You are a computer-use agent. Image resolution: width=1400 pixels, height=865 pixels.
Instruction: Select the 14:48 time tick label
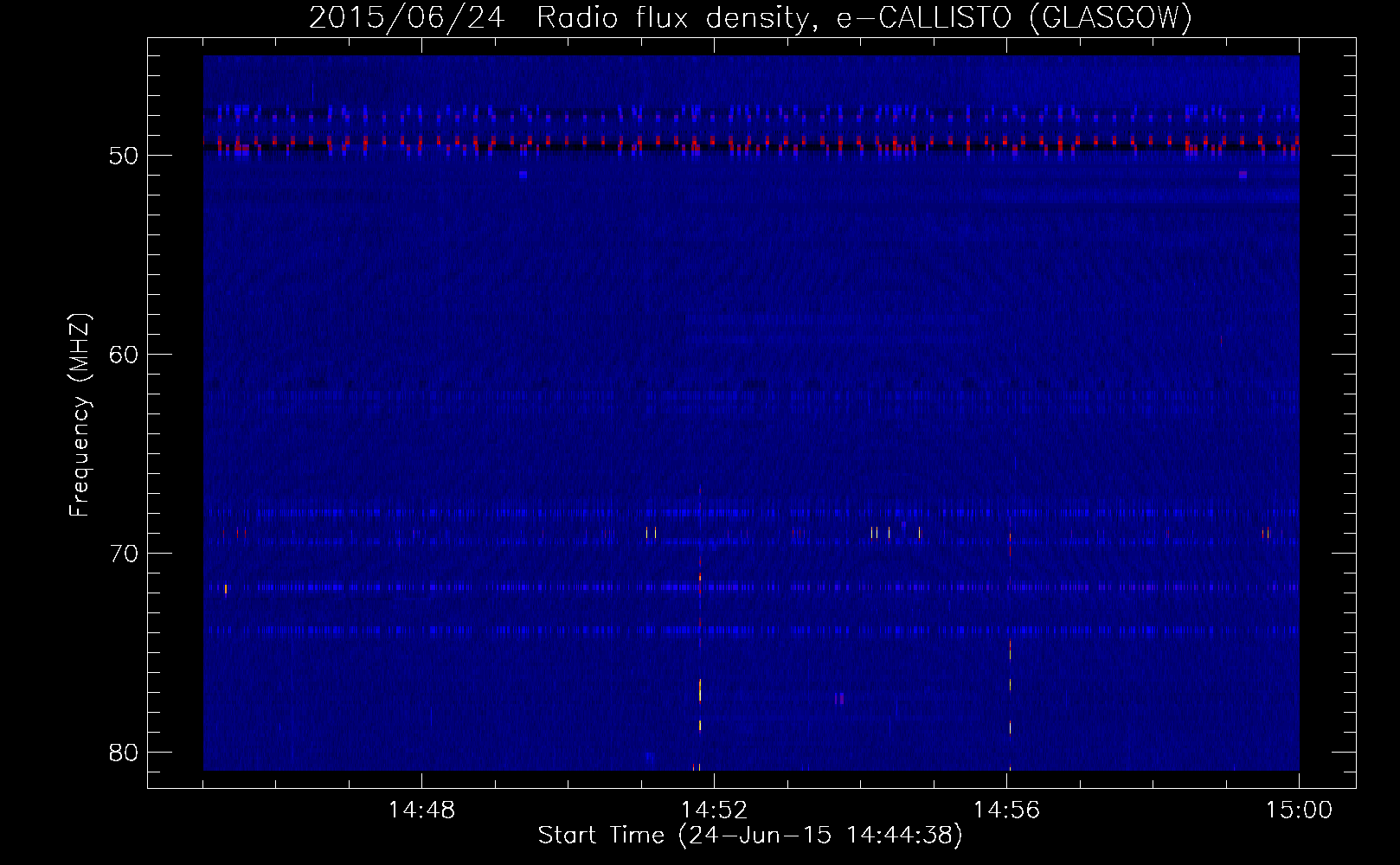click(x=421, y=811)
